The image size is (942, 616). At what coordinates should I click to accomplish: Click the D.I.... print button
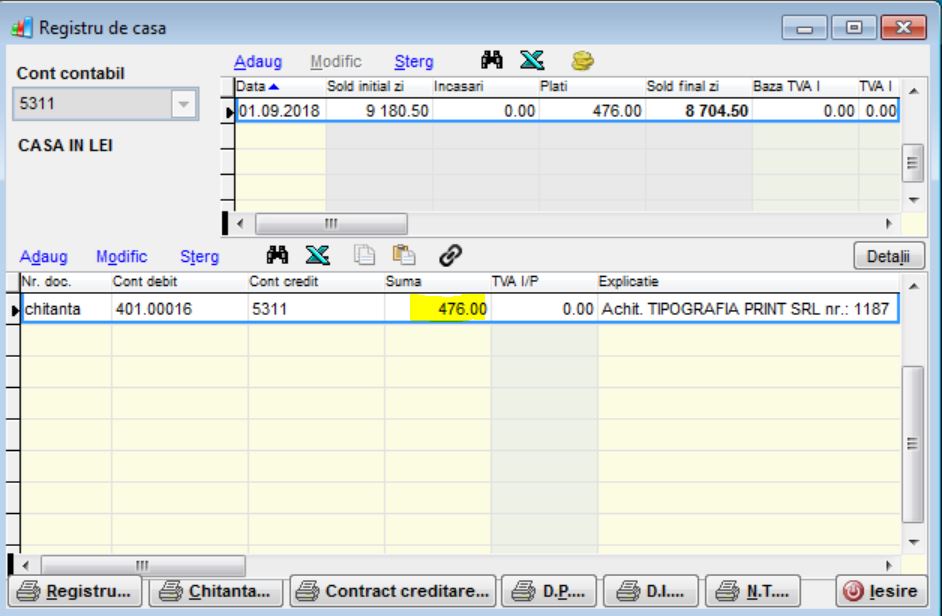coord(651,591)
